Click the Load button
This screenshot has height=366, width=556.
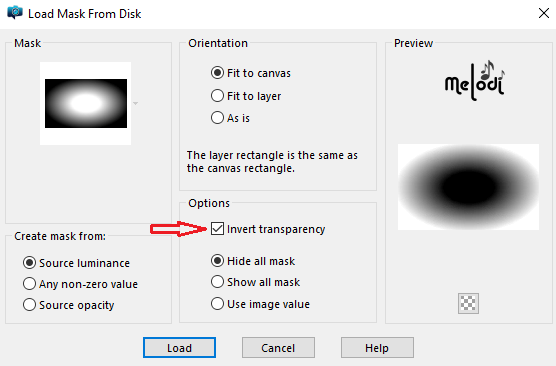[x=179, y=348]
